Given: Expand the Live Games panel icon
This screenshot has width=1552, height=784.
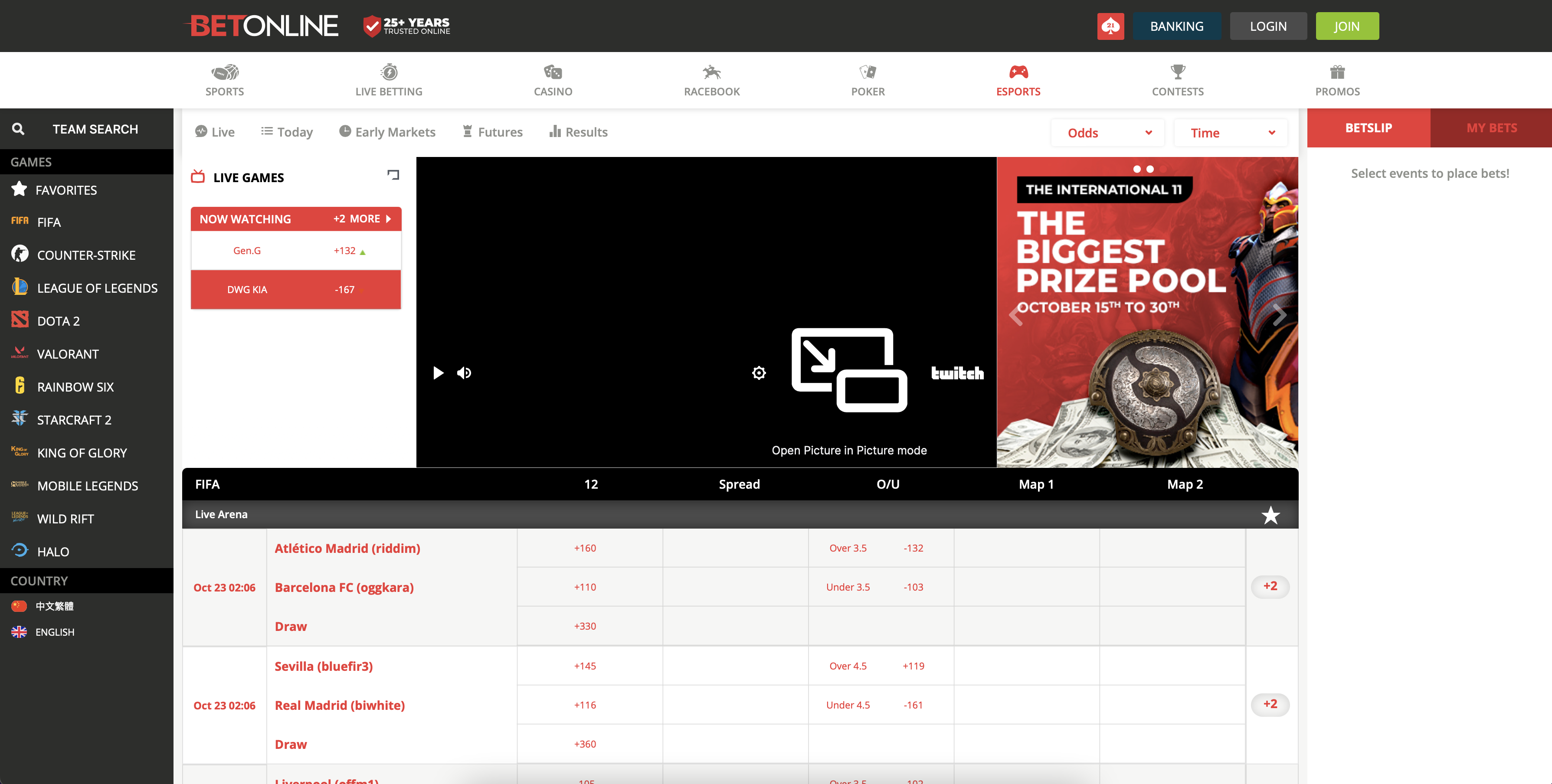Looking at the screenshot, I should 393,175.
